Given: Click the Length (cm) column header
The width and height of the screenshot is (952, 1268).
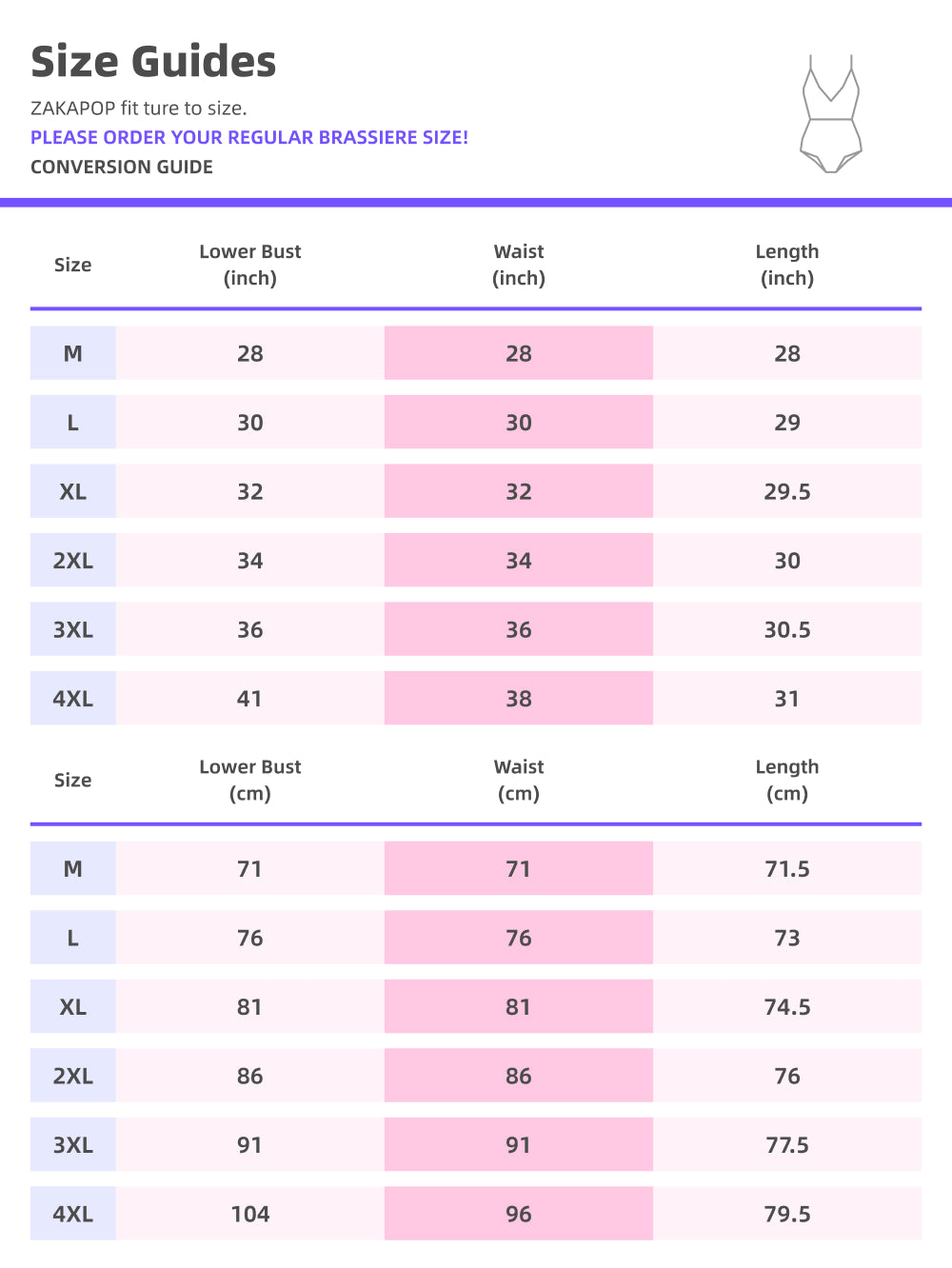Looking at the screenshot, I should tap(787, 780).
